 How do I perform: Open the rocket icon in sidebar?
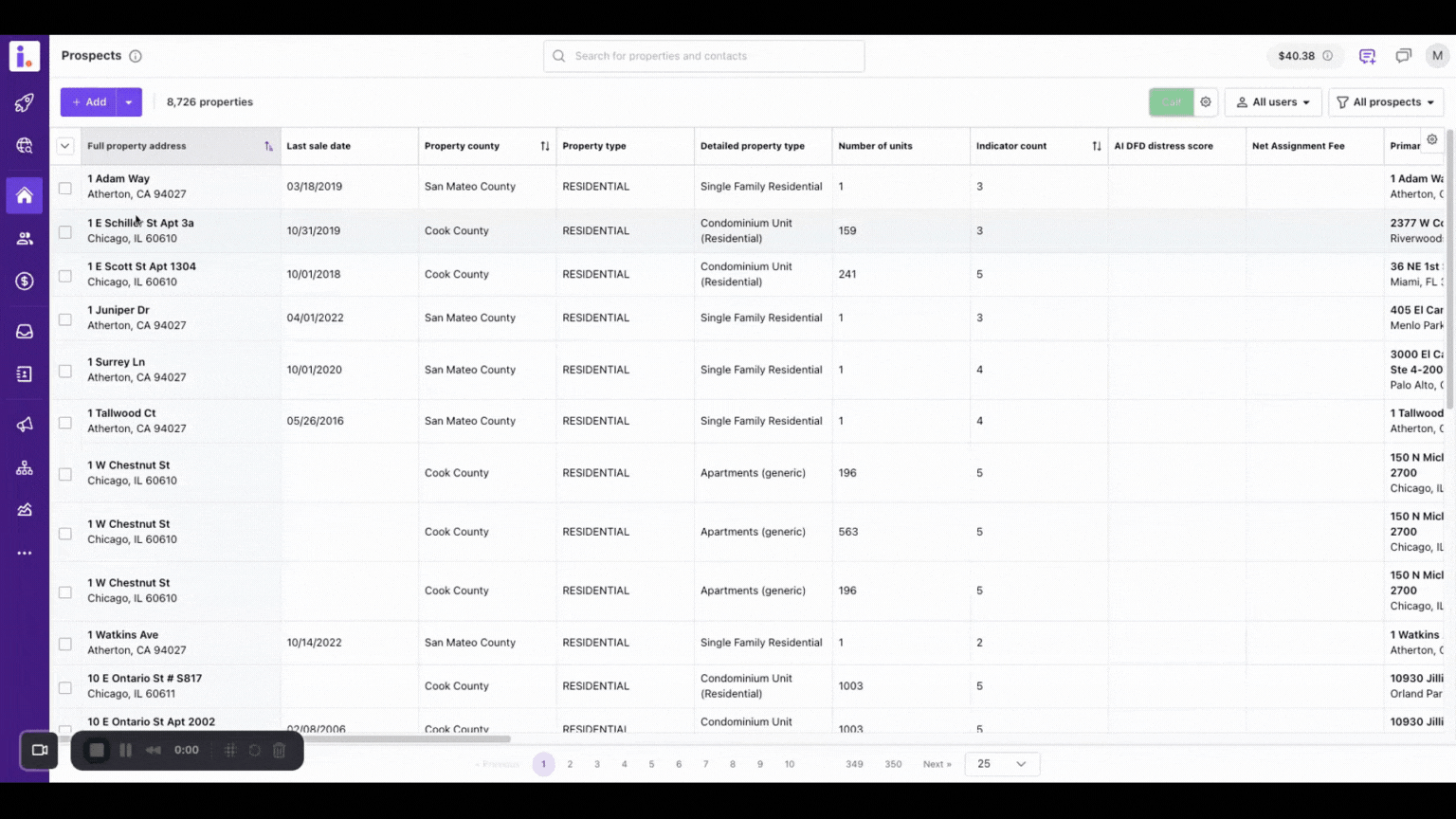[x=25, y=102]
